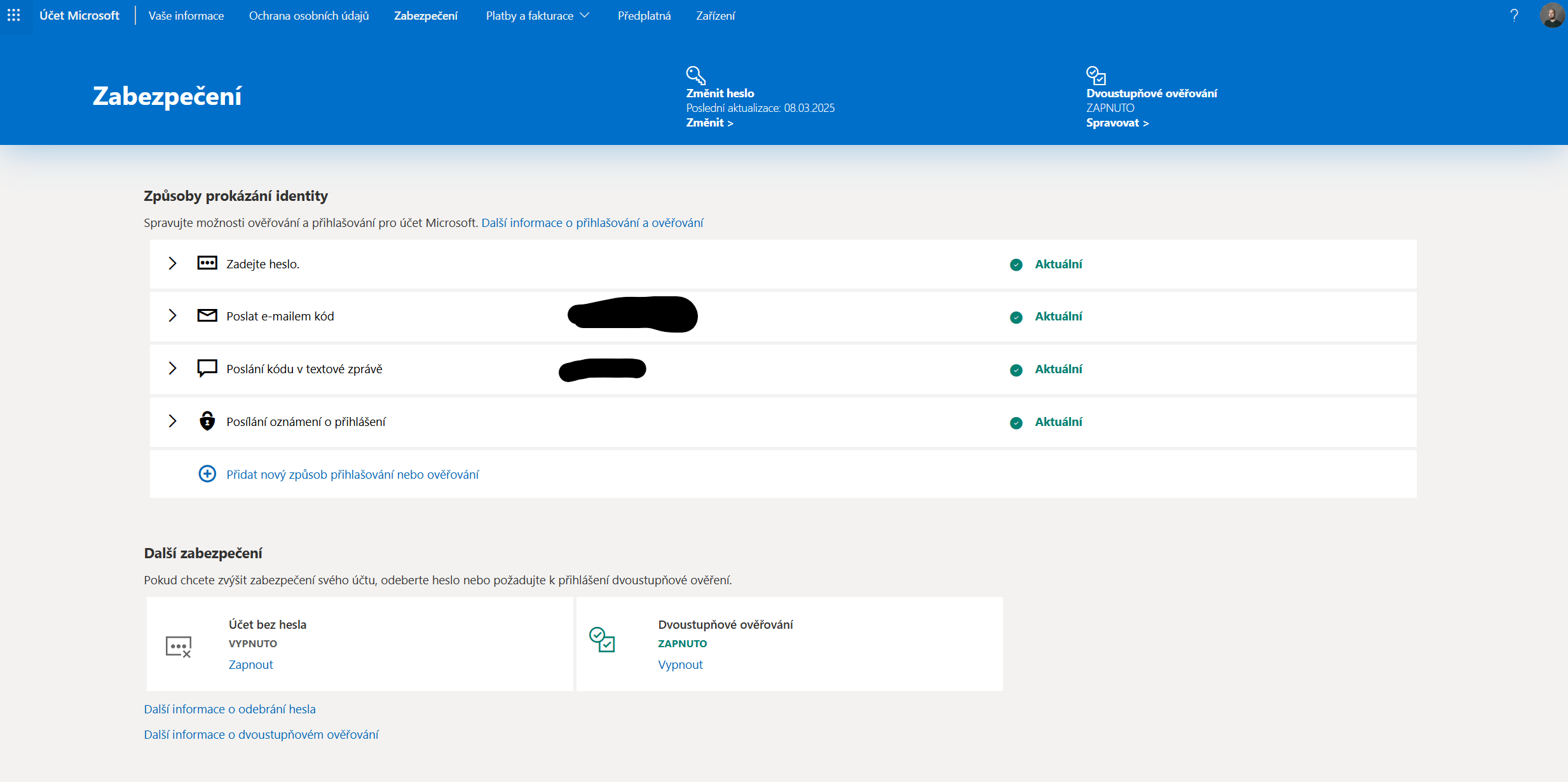The image size is (1568, 782).
Task: Open the Zařízení tab
Action: [x=716, y=15]
